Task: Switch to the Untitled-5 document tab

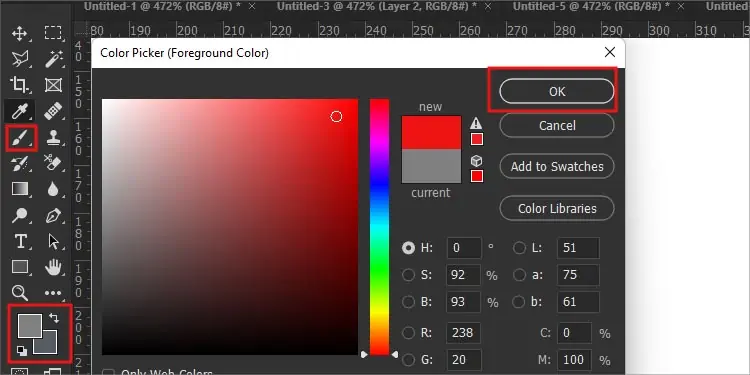Action: click(x=591, y=6)
